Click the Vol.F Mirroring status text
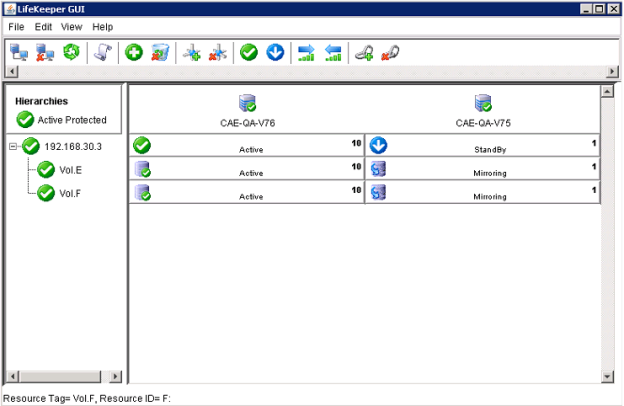The width and height of the screenshot is (624, 406). (490, 197)
